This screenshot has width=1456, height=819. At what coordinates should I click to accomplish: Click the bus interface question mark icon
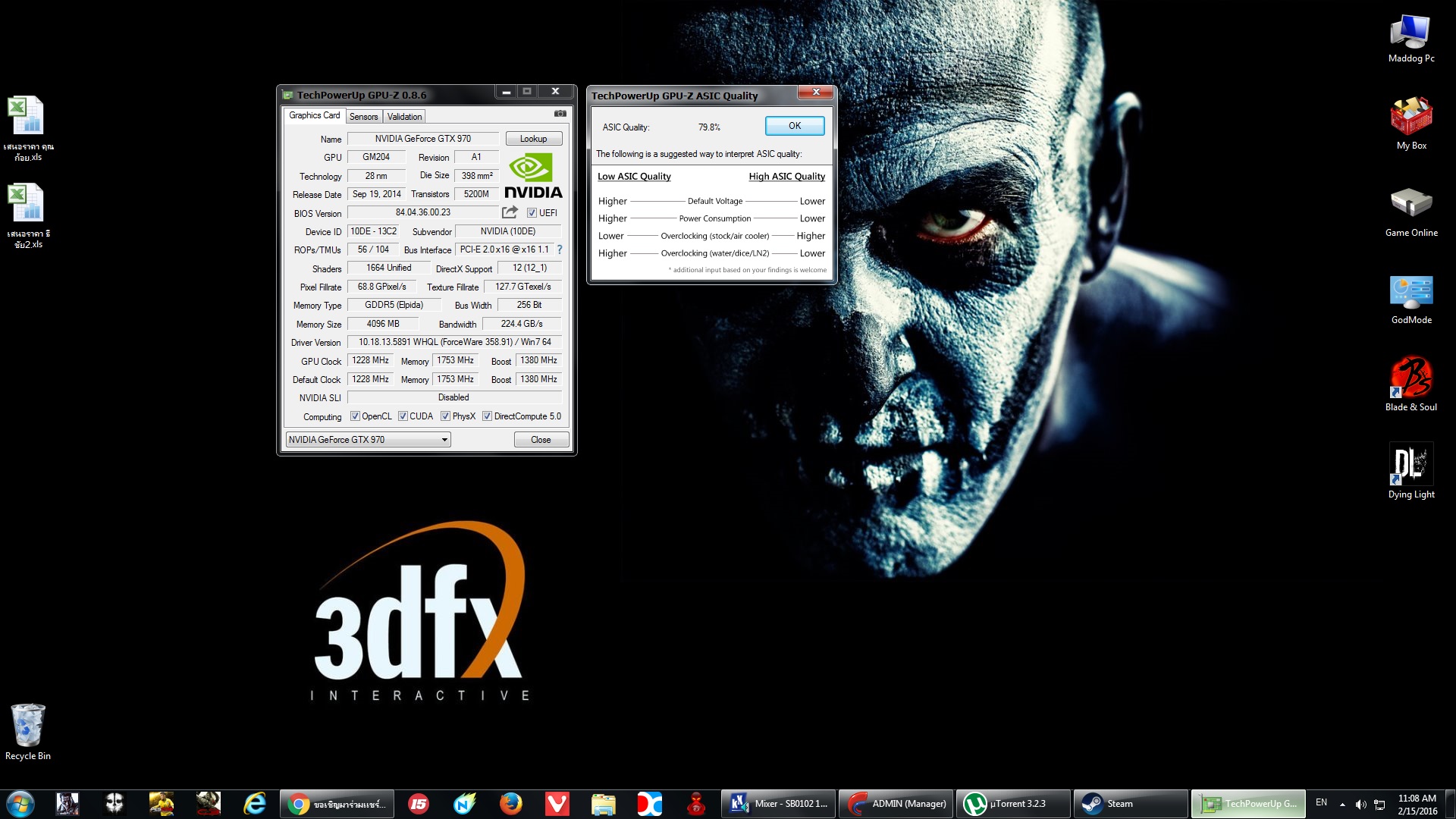560,249
